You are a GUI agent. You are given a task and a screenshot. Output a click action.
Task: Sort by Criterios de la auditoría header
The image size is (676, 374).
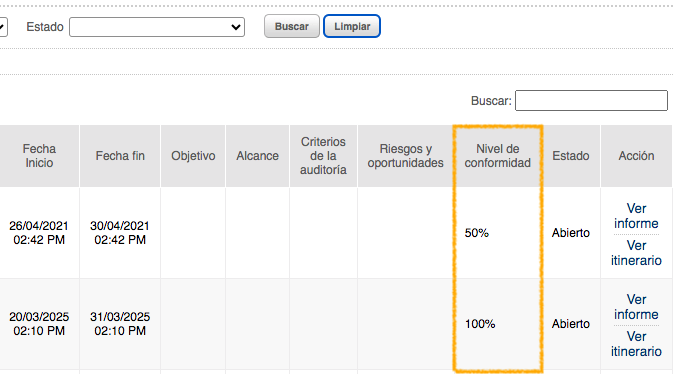tap(323, 156)
